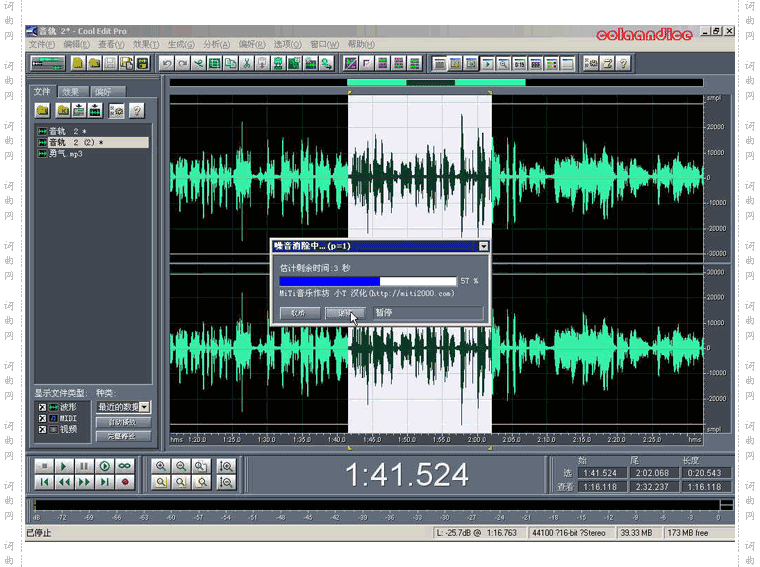Toggle the MIDI file type checkbox
The width and height of the screenshot is (760, 567).
pyautogui.click(x=42, y=418)
